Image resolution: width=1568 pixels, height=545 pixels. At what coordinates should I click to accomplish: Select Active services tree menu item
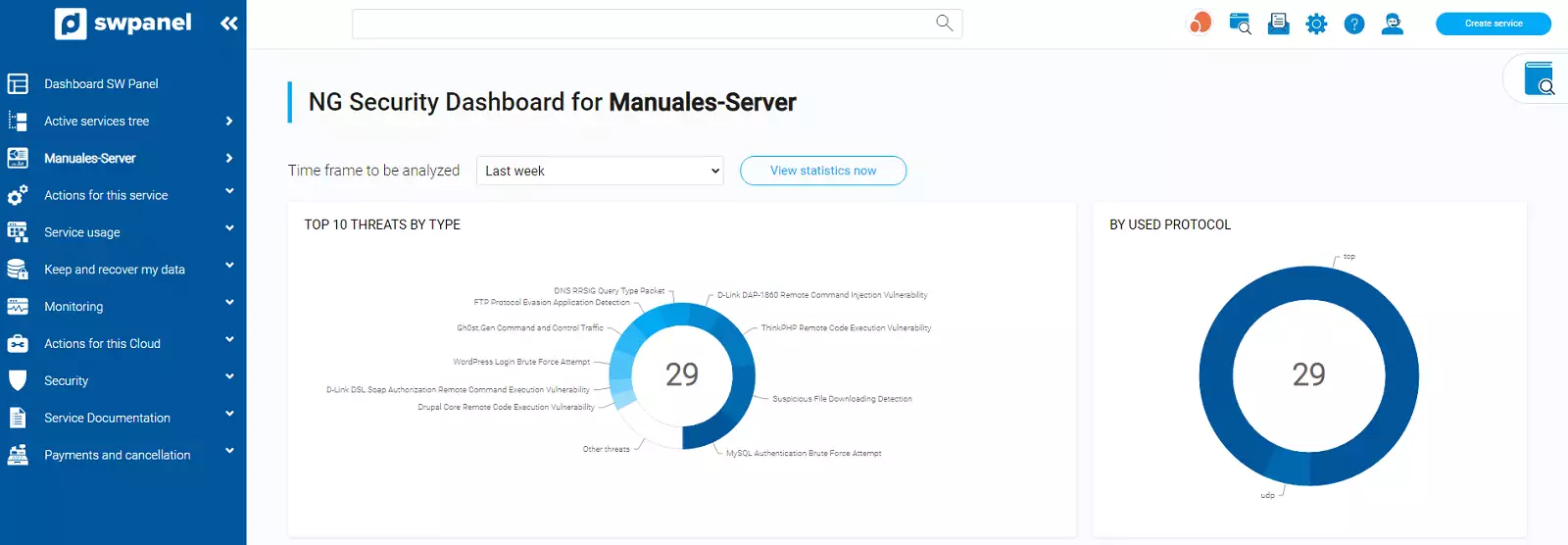(x=96, y=122)
